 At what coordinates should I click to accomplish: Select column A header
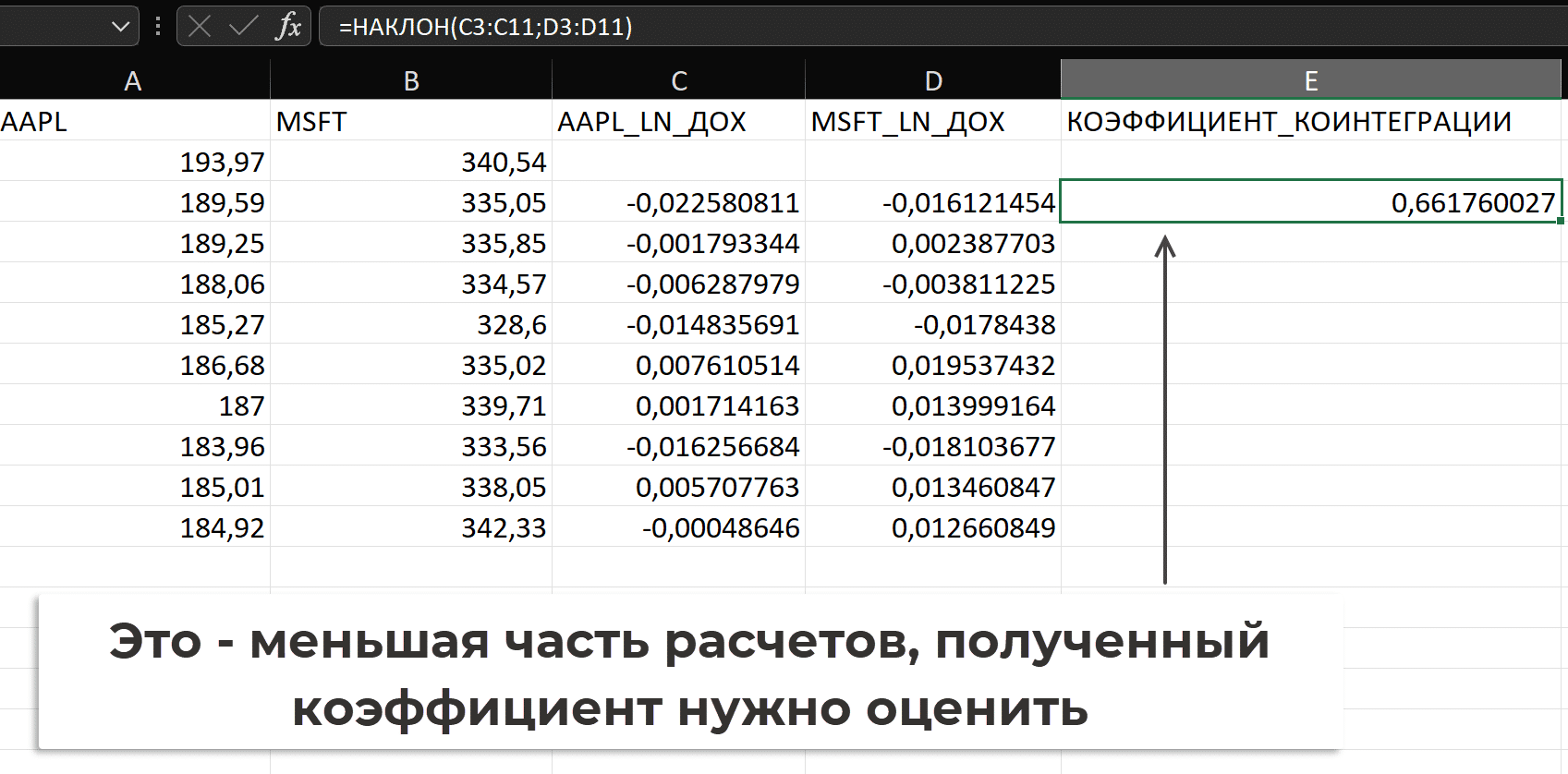133,81
